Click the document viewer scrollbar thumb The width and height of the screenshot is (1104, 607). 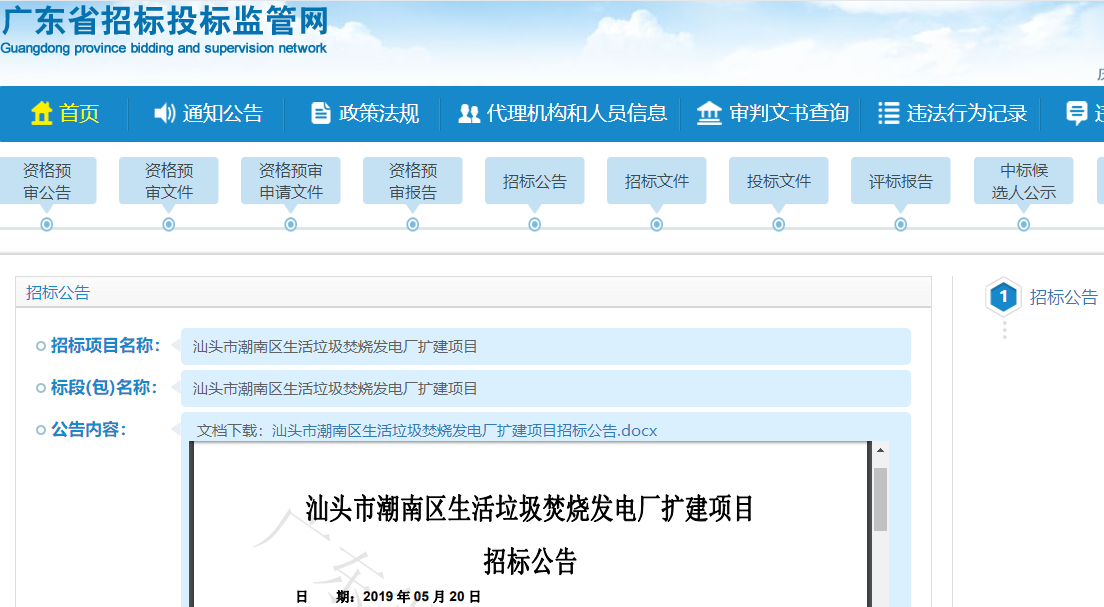880,498
